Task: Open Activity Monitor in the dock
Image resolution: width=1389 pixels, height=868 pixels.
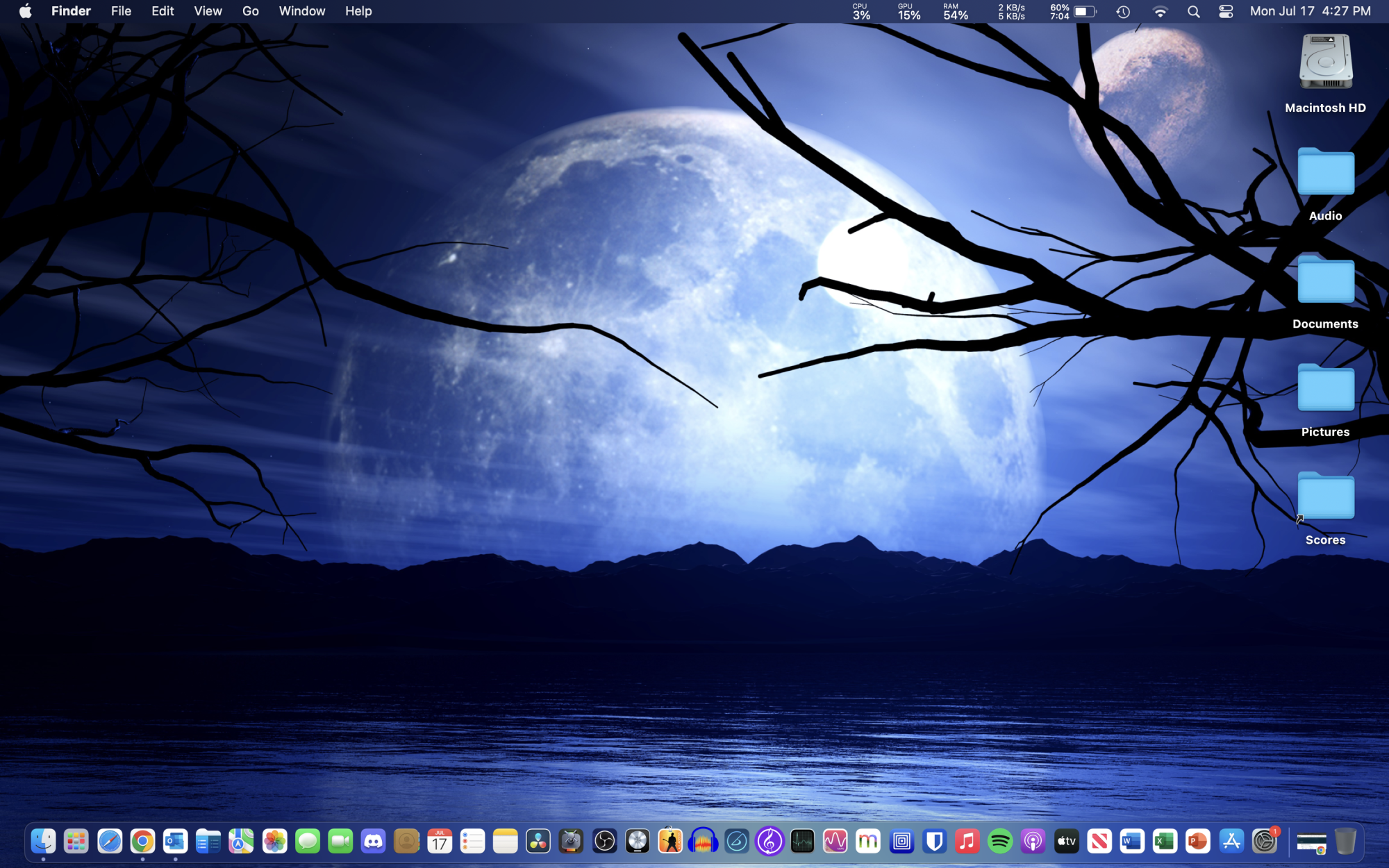Action: pos(802,842)
